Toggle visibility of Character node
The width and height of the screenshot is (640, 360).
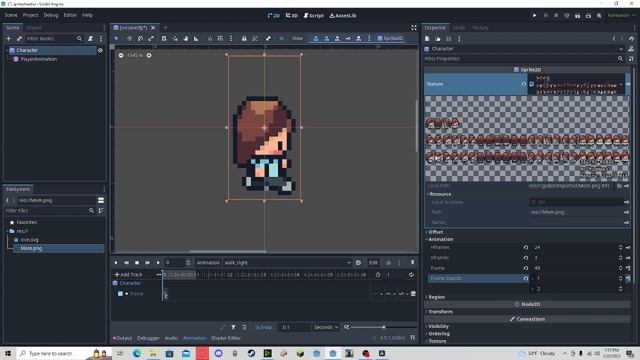[100, 50]
